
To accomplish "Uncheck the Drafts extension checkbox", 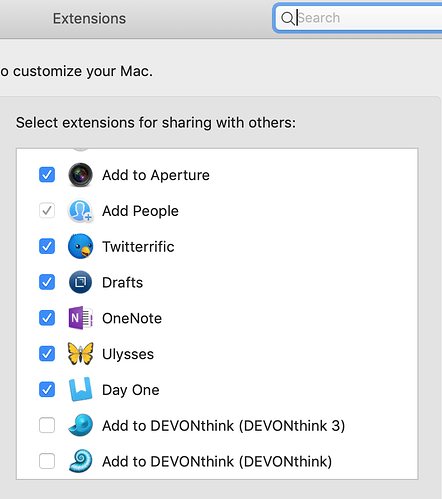I will click(47, 282).
